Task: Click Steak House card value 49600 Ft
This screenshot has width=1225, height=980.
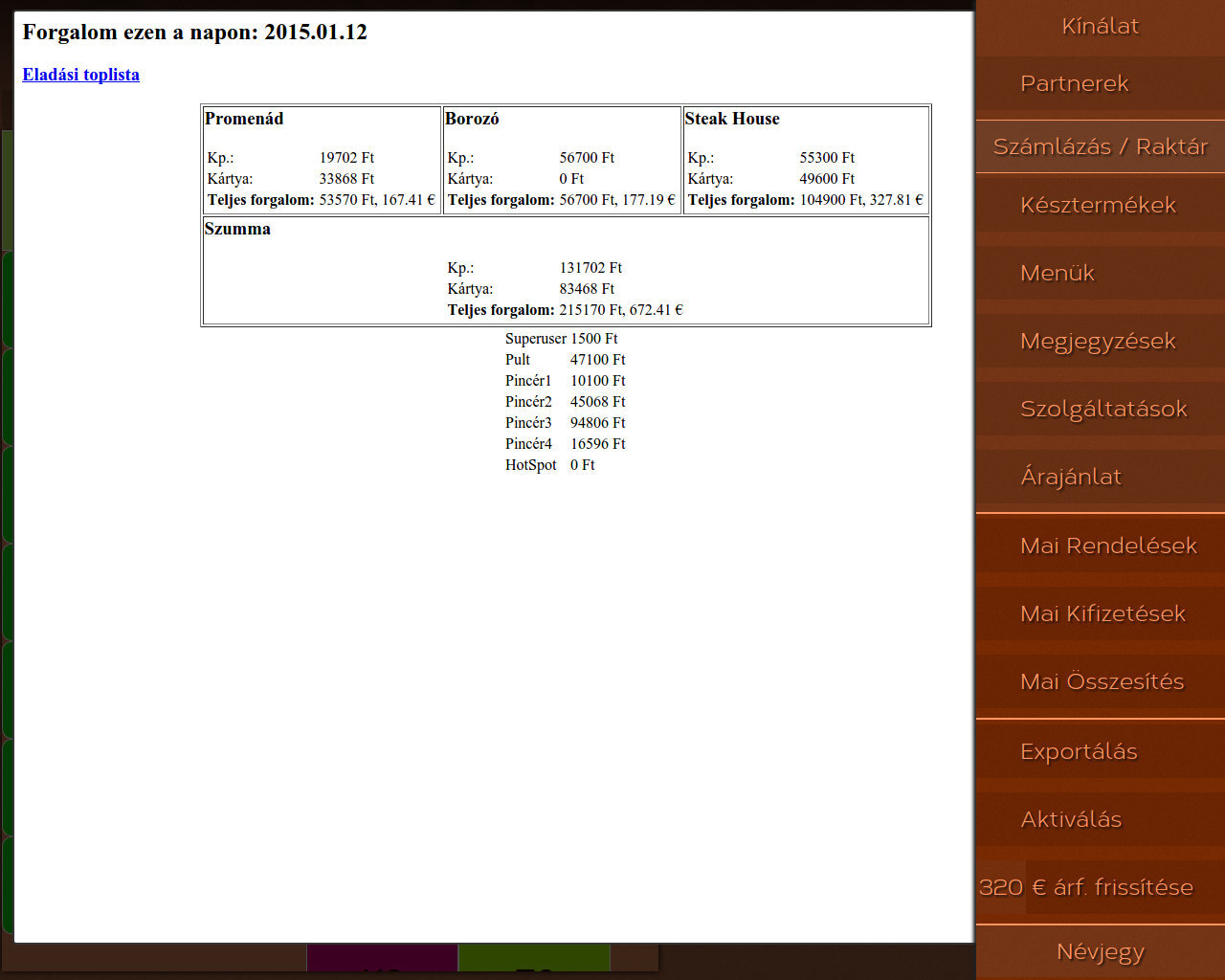Action: click(827, 179)
